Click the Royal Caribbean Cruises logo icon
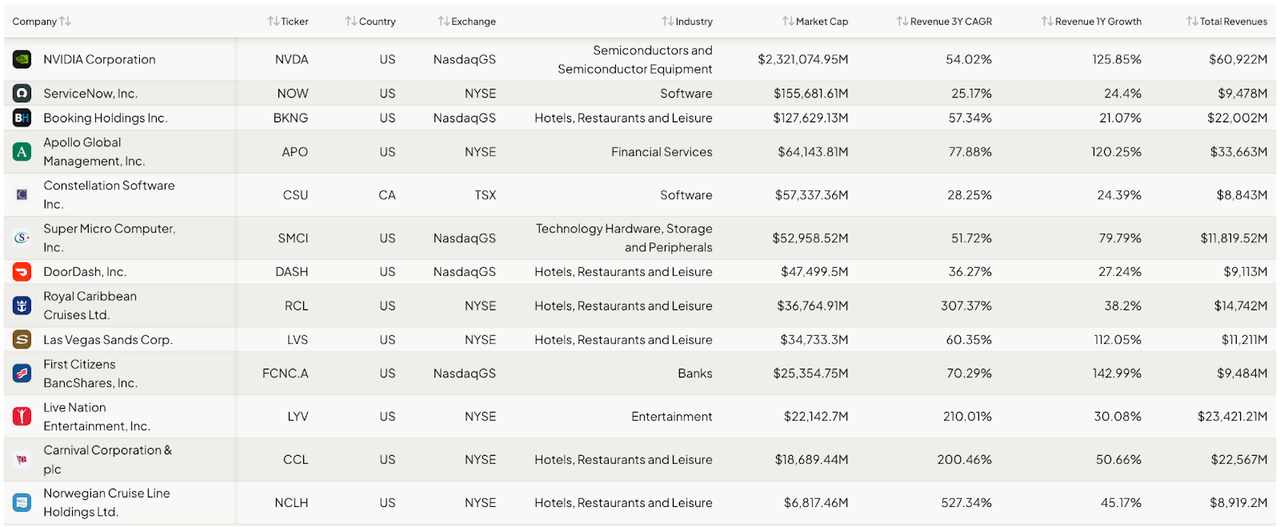 click(21, 306)
